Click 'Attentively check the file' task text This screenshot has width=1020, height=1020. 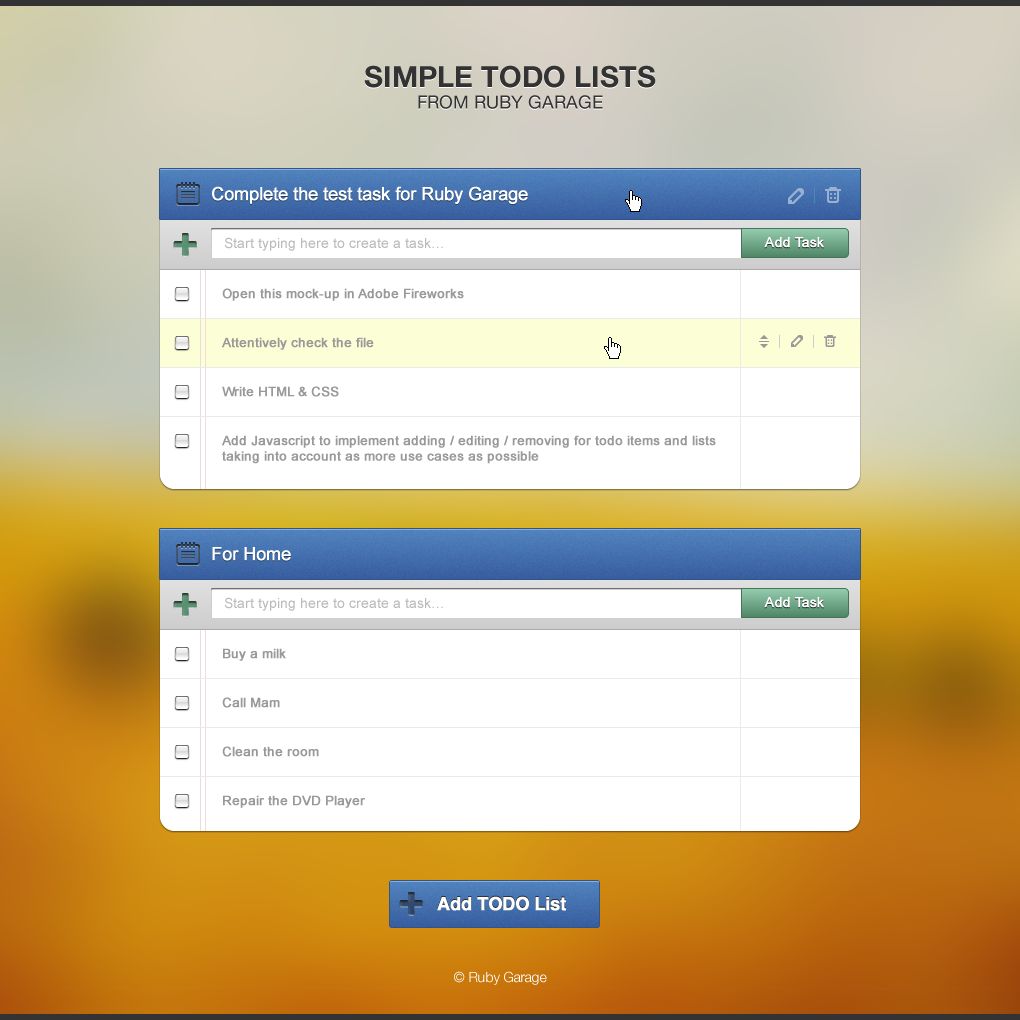298,343
